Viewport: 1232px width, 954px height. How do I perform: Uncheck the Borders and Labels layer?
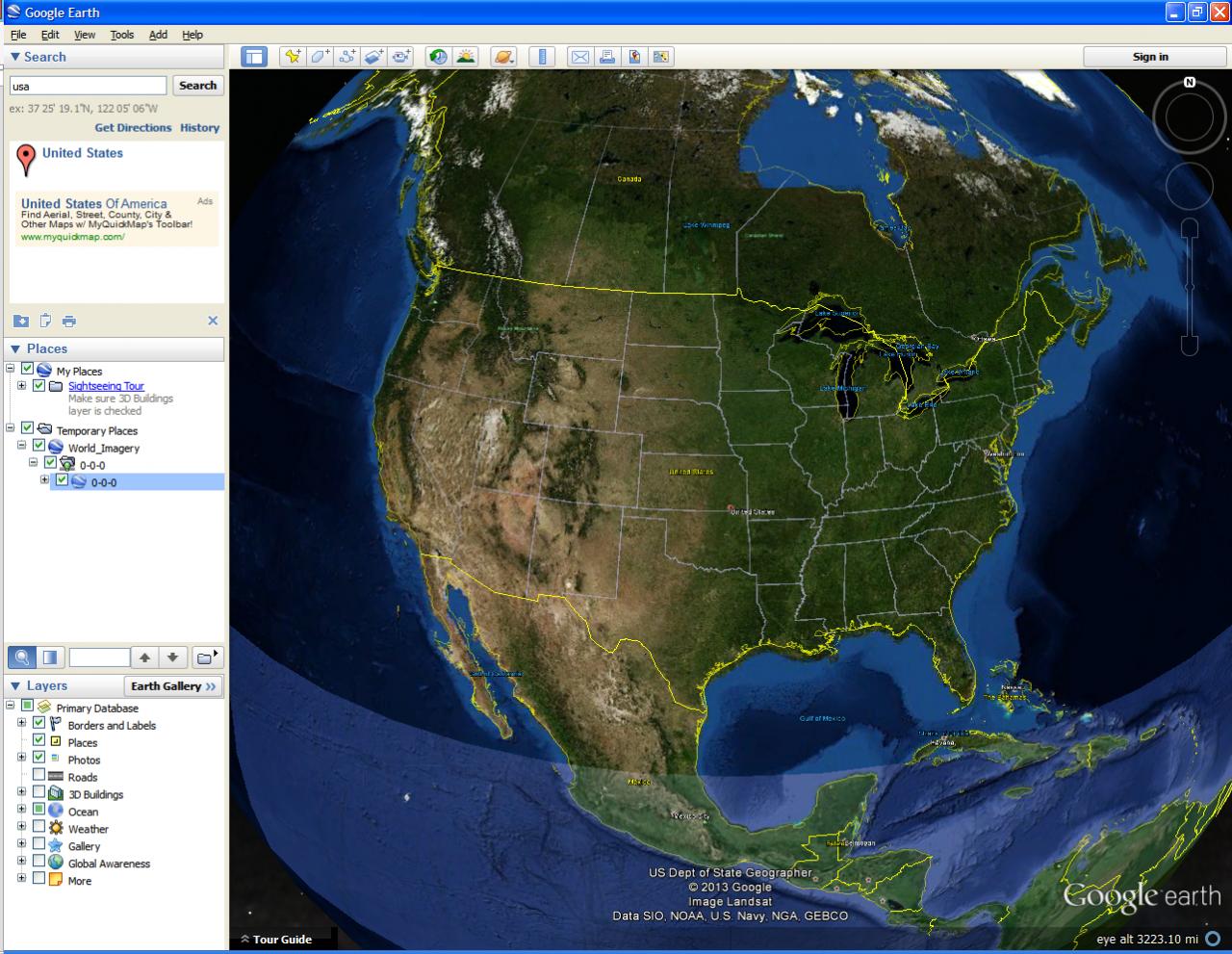38,725
